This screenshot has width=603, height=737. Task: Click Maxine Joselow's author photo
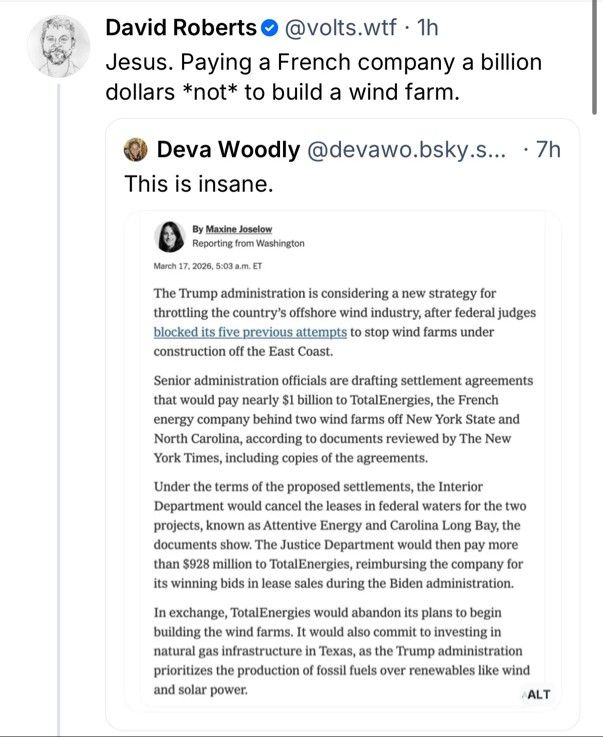click(169, 236)
